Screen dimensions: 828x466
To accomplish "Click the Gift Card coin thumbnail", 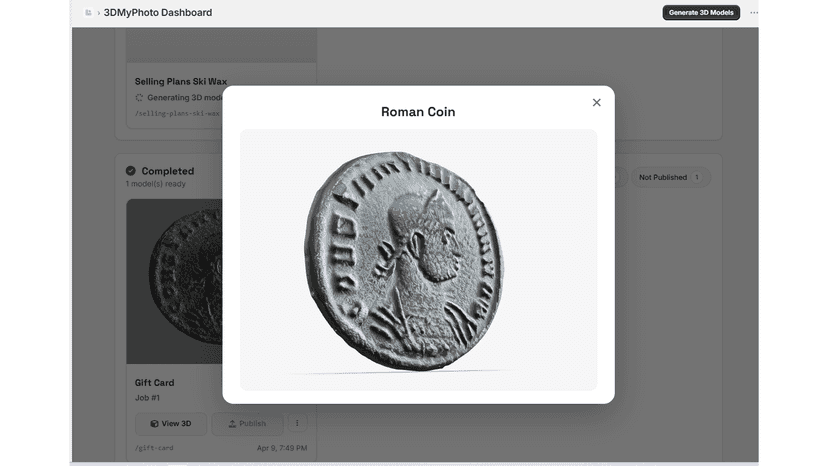I will [x=174, y=281].
